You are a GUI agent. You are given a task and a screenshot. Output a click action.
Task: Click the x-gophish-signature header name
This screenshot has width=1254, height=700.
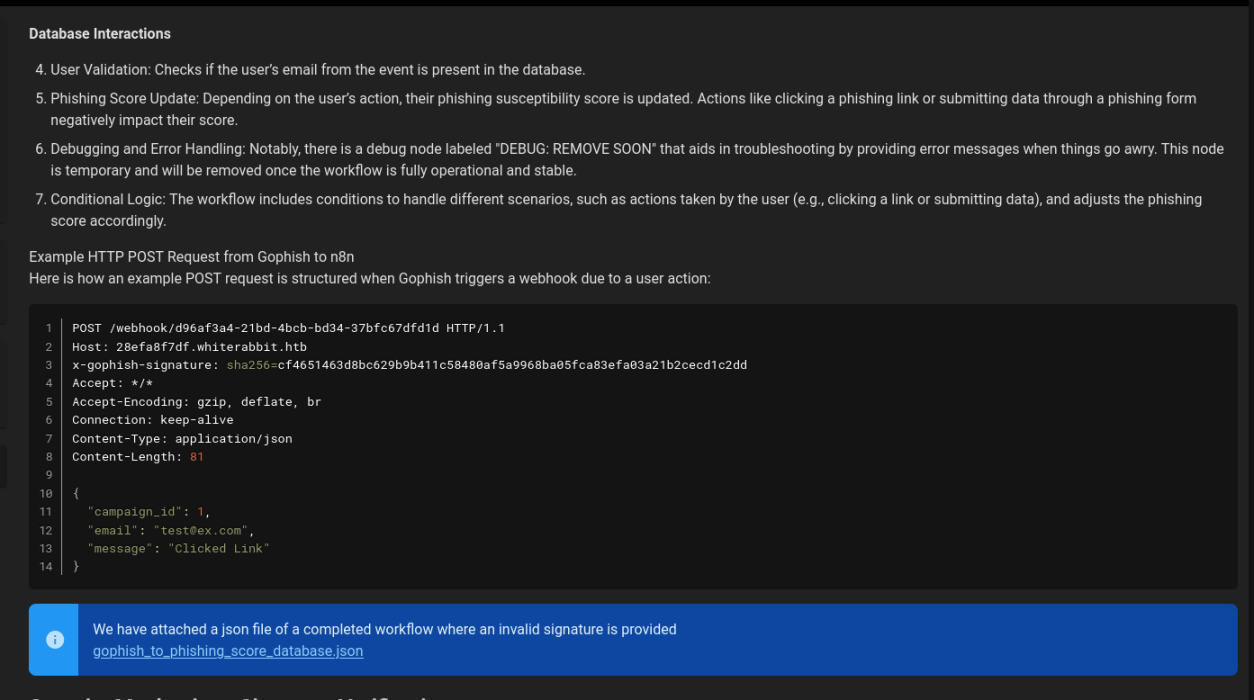tap(145, 365)
